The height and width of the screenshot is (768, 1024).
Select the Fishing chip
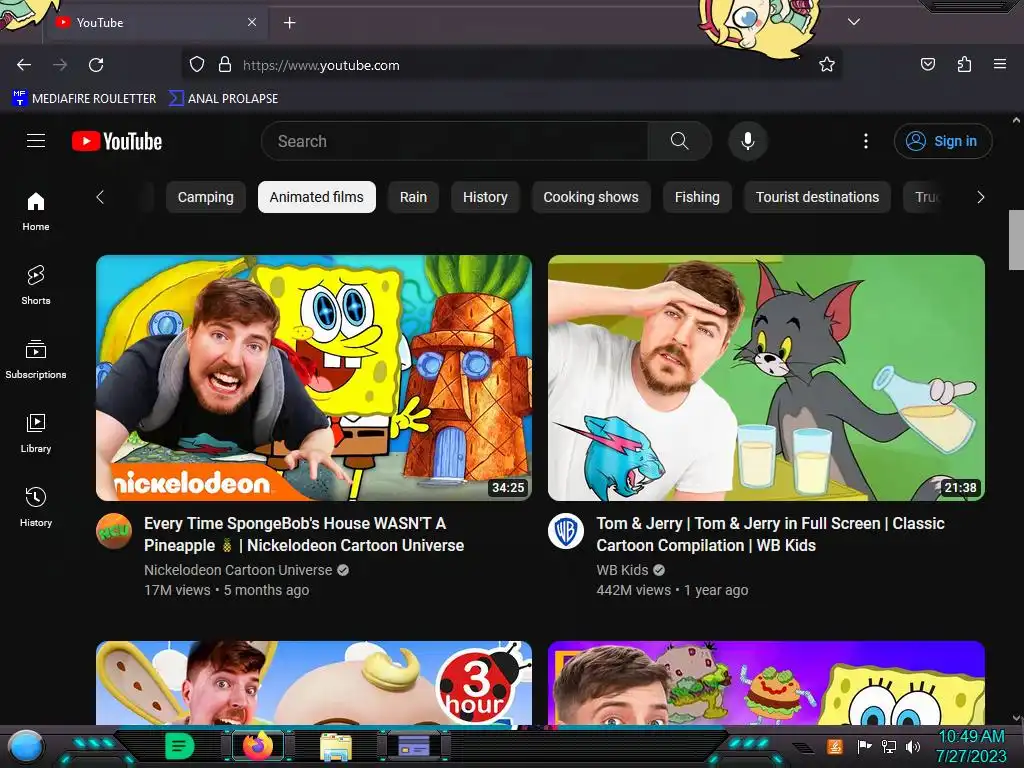point(697,197)
